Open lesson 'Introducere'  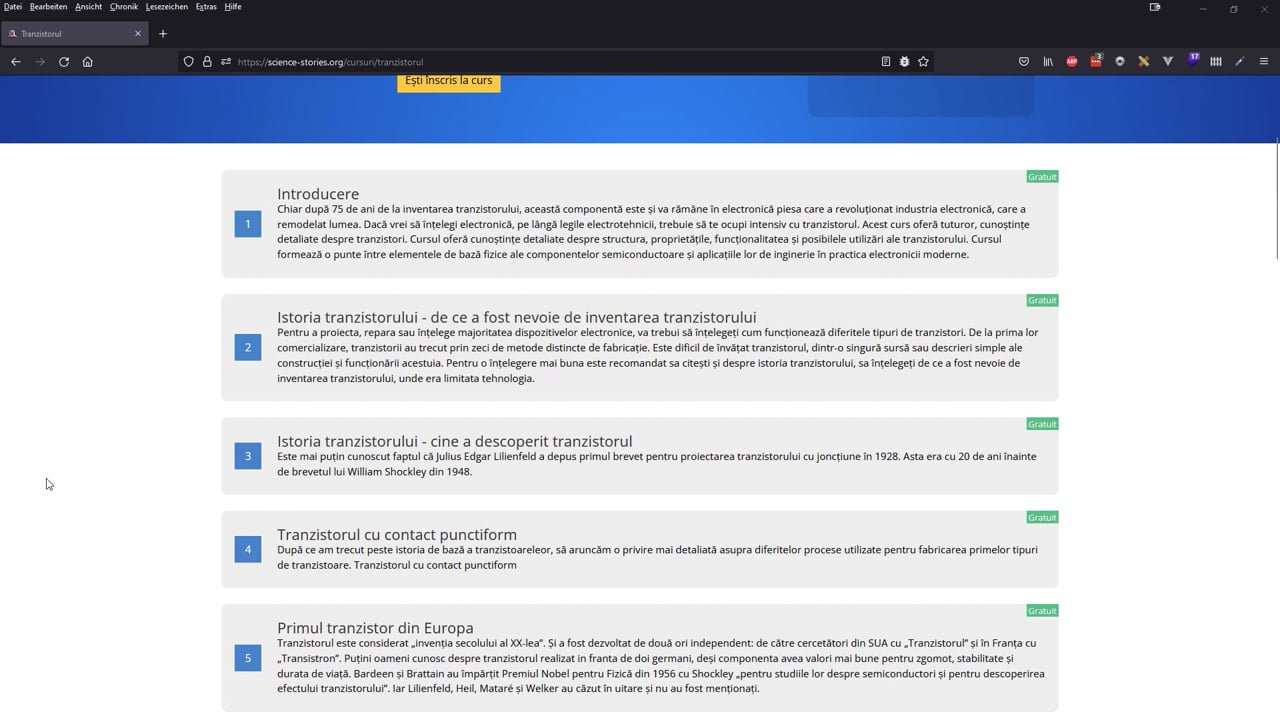click(x=318, y=194)
